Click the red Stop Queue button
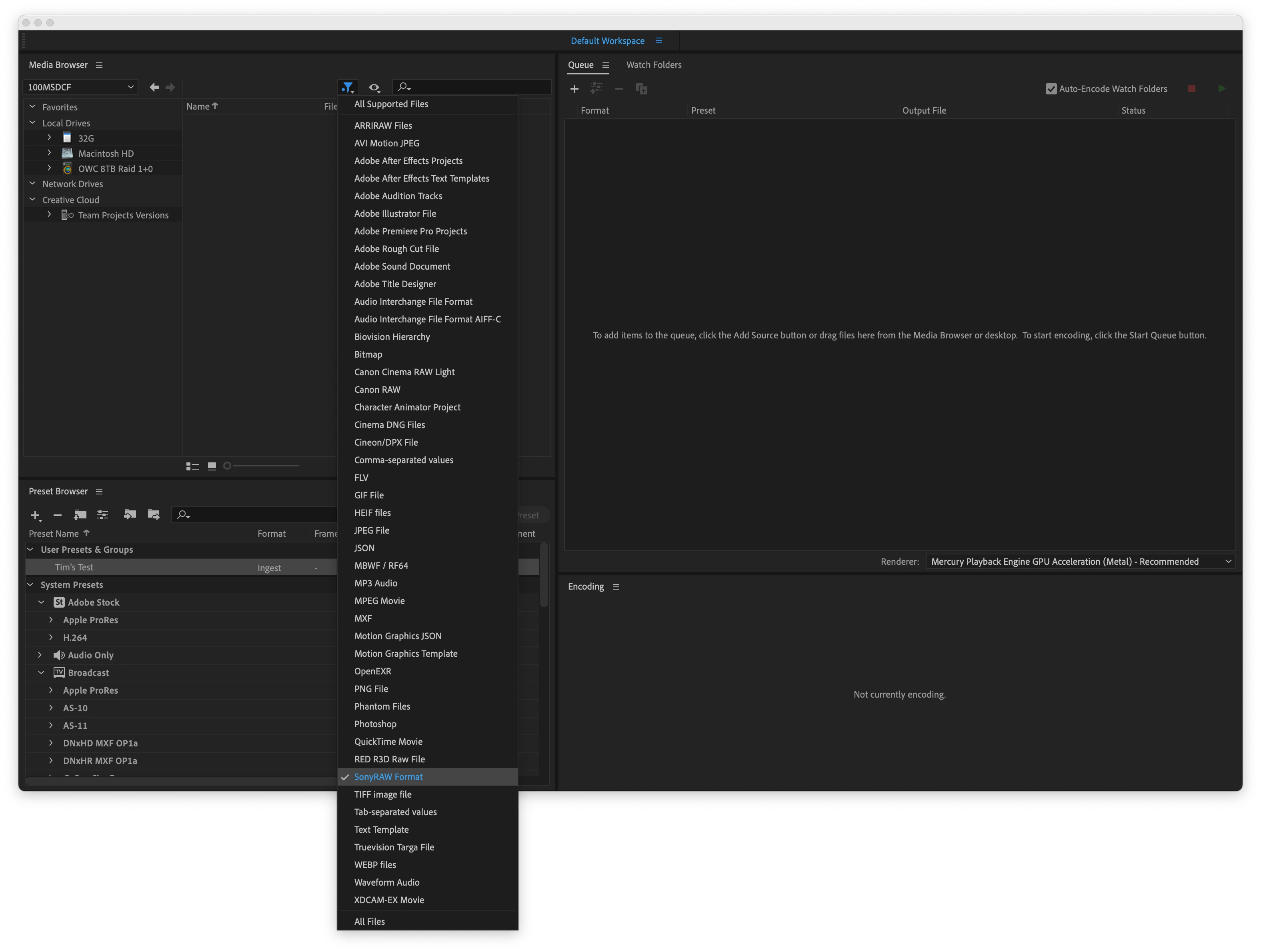1261x952 pixels. pos(1191,89)
